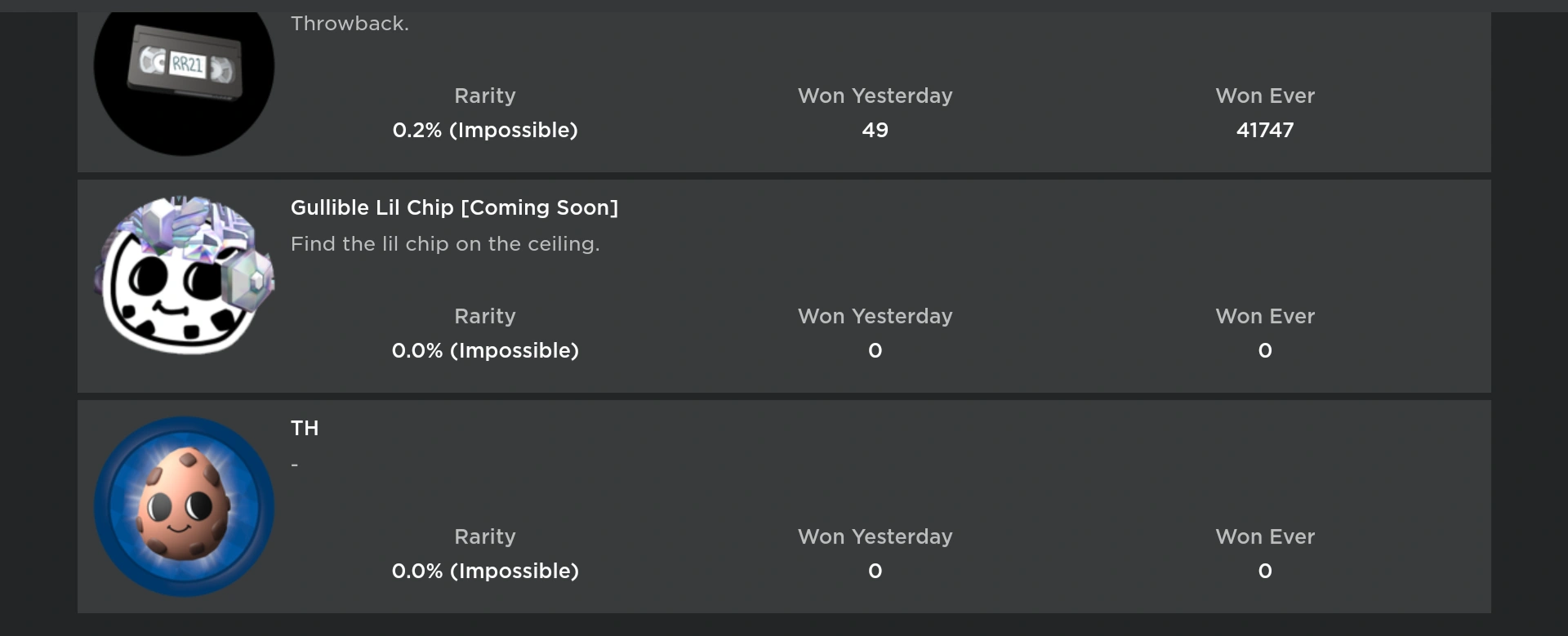Click Gullible Lil Chip's Won Yesterday value
1568x636 pixels.
[x=875, y=350]
